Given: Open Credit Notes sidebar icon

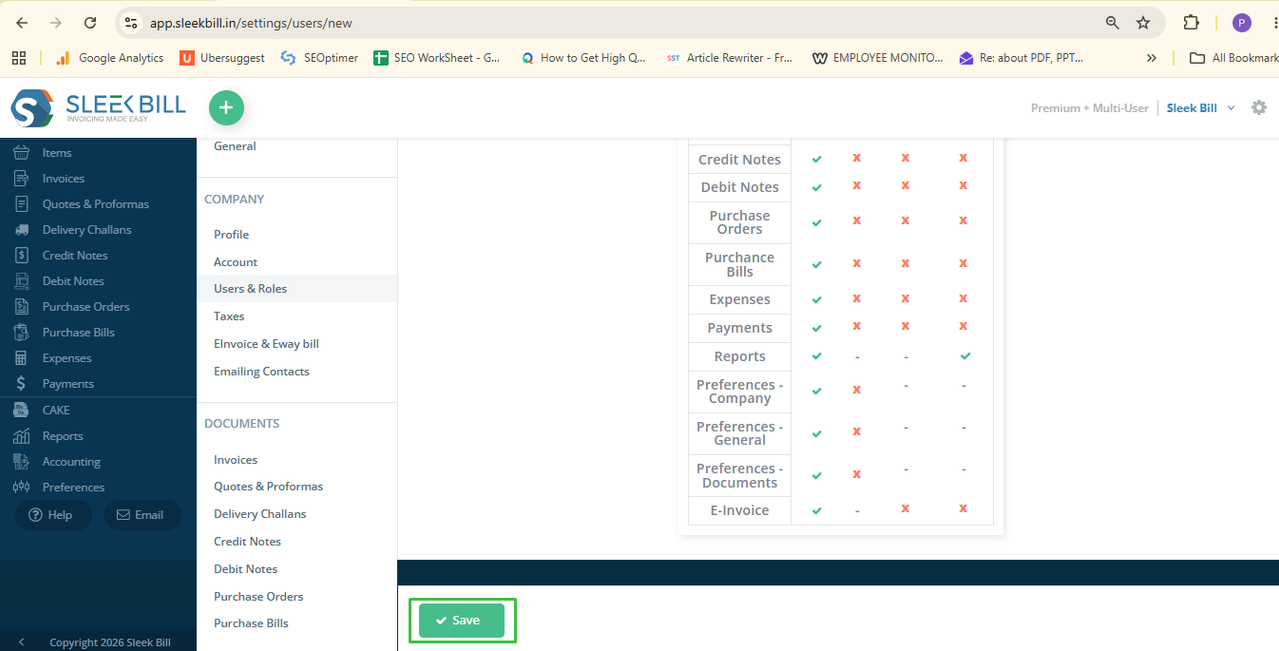Looking at the screenshot, I should click(21, 255).
